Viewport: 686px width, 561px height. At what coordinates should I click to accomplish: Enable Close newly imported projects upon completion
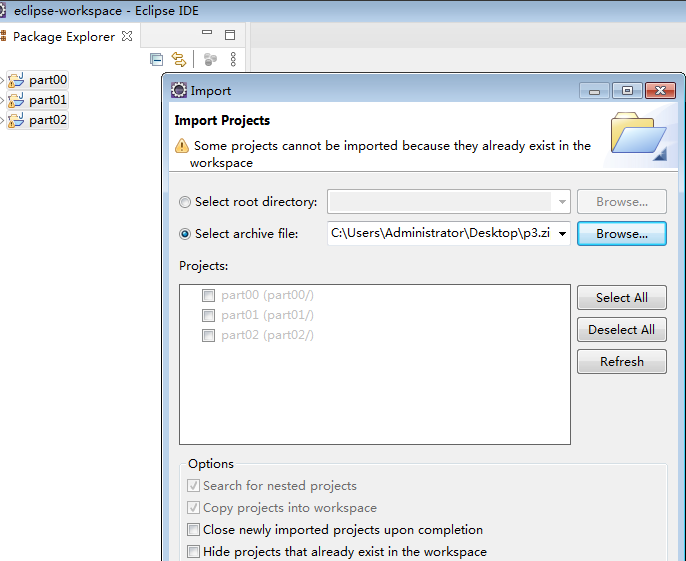pyautogui.click(x=193, y=529)
